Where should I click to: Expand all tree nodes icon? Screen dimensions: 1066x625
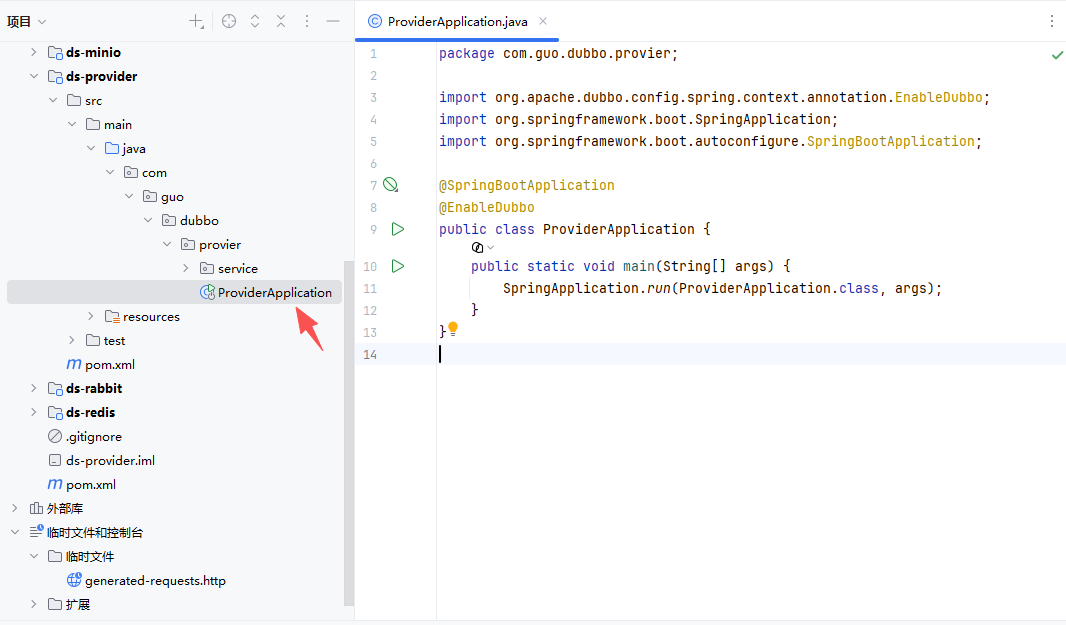tap(255, 22)
